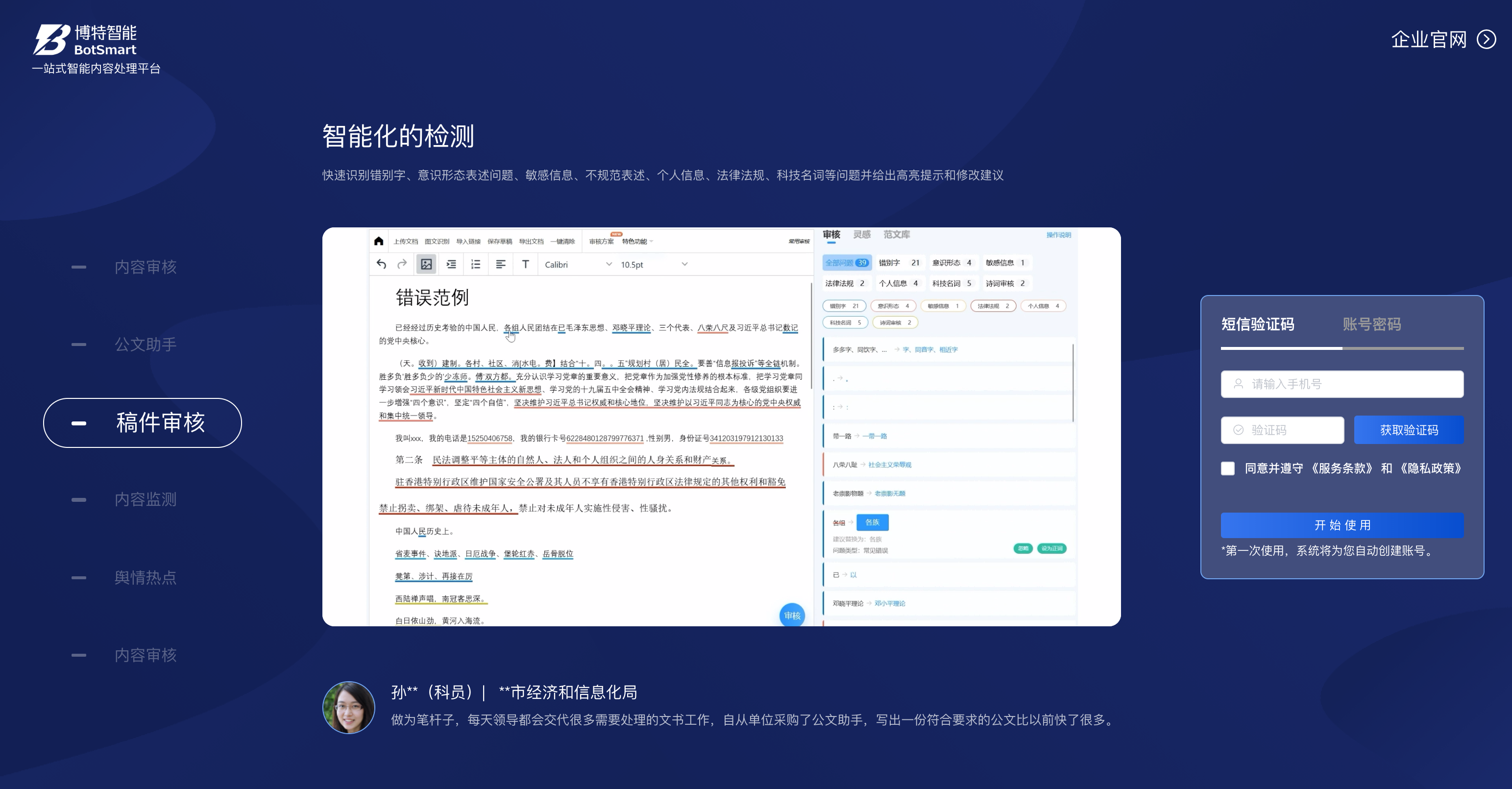Viewport: 1512px width, 789px height.
Task: Click the indent toolbar icon
Action: [x=451, y=264]
